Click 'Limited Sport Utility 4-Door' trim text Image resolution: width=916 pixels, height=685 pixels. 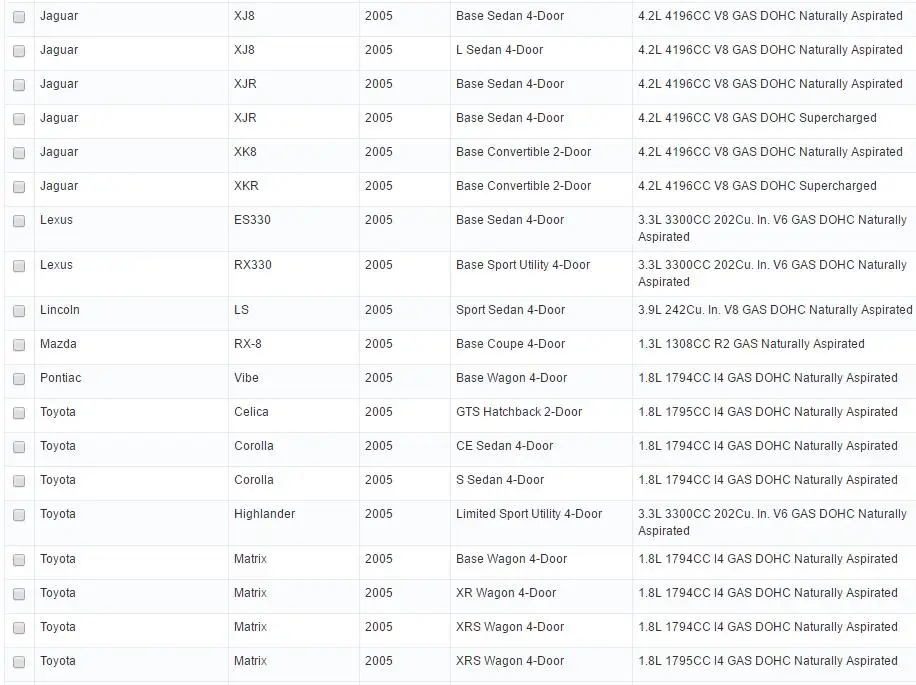point(529,513)
